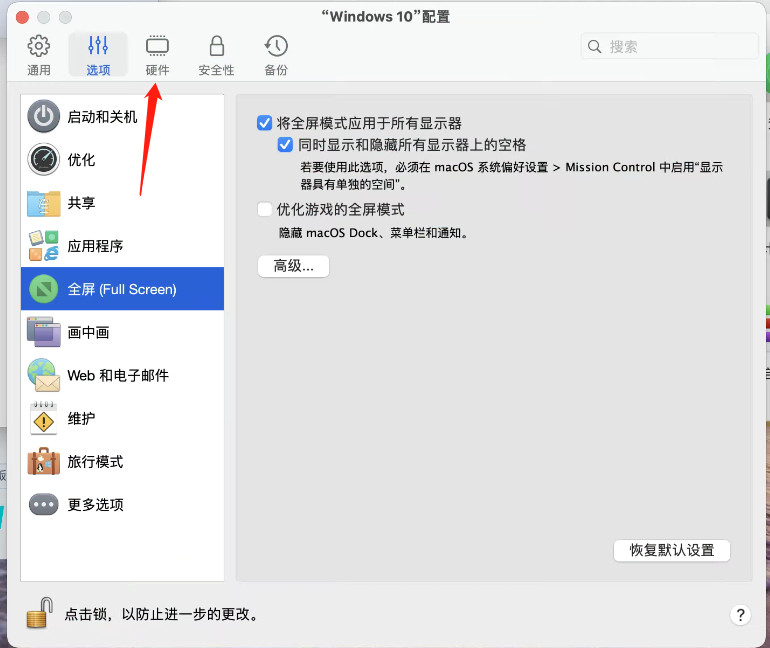Viewport: 770px width, 648px height.
Task: Click the 更多选项 ellipsis icon
Action: pos(44,505)
